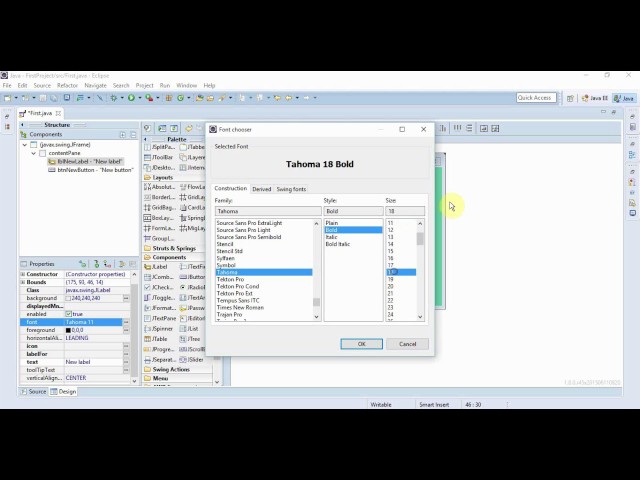Switch to the Java EE perspective

pyautogui.click(x=595, y=98)
